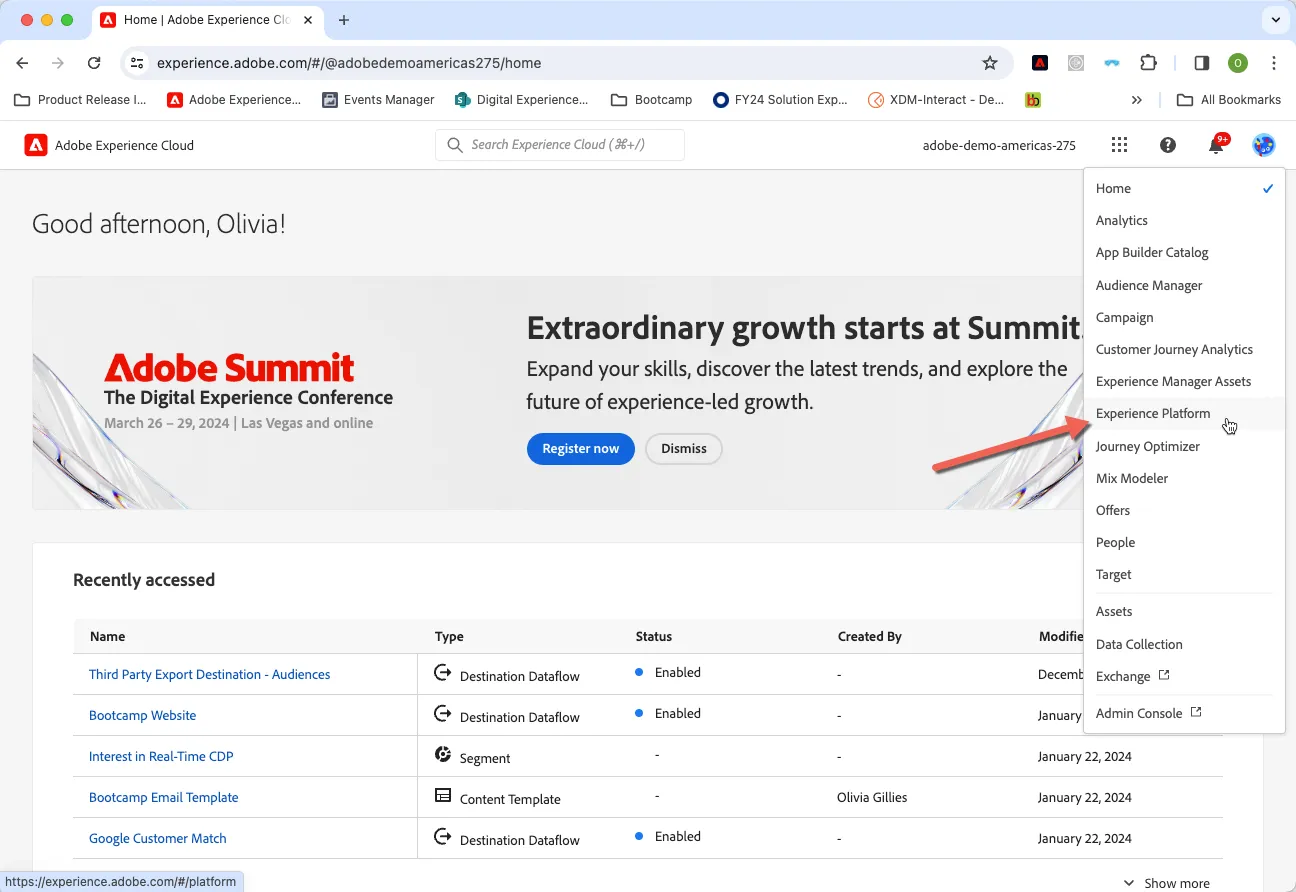Open the external Exchange link icon
The height and width of the screenshot is (892, 1296).
pyautogui.click(x=1164, y=676)
